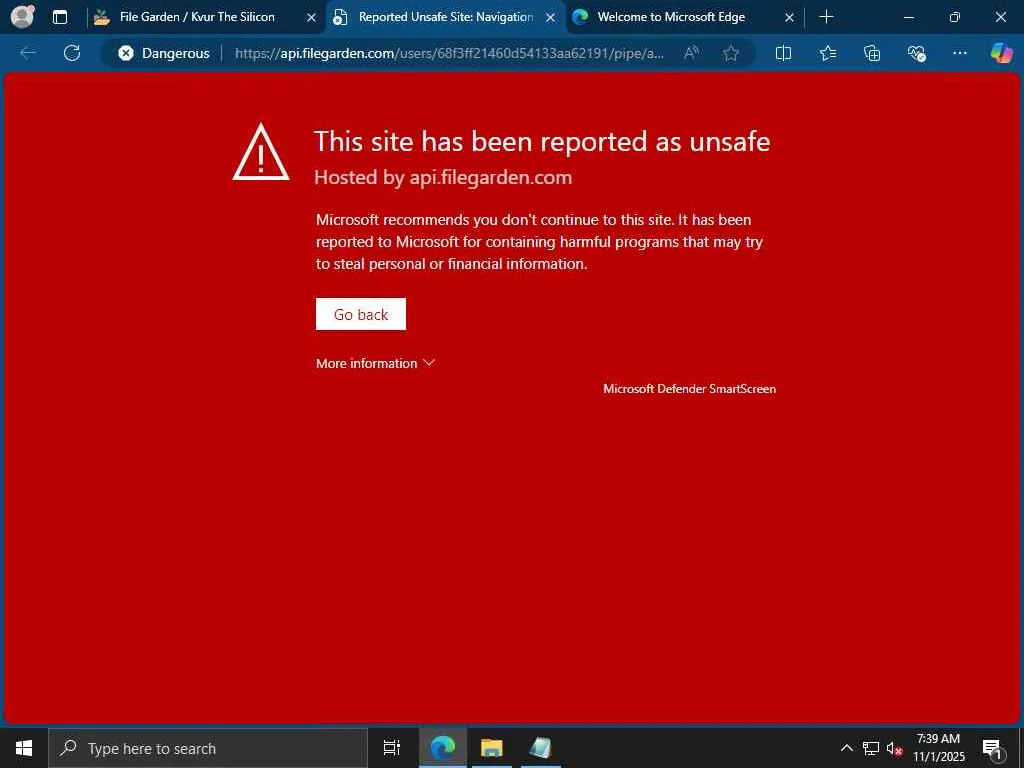Screen dimensions: 1024x768
Task: Click the Microsoft Defender SmartScreen text
Action: click(690, 389)
